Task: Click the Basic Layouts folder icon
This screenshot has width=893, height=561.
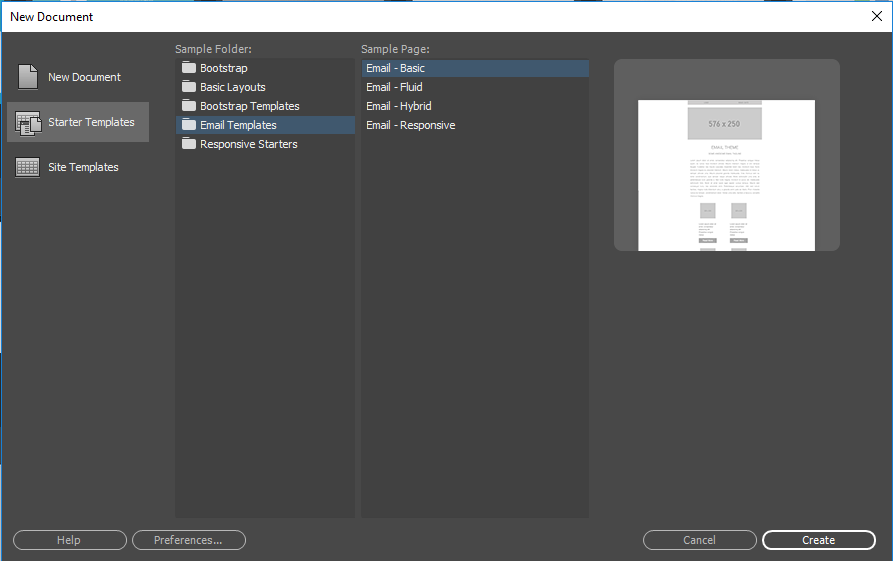Action: tap(189, 87)
